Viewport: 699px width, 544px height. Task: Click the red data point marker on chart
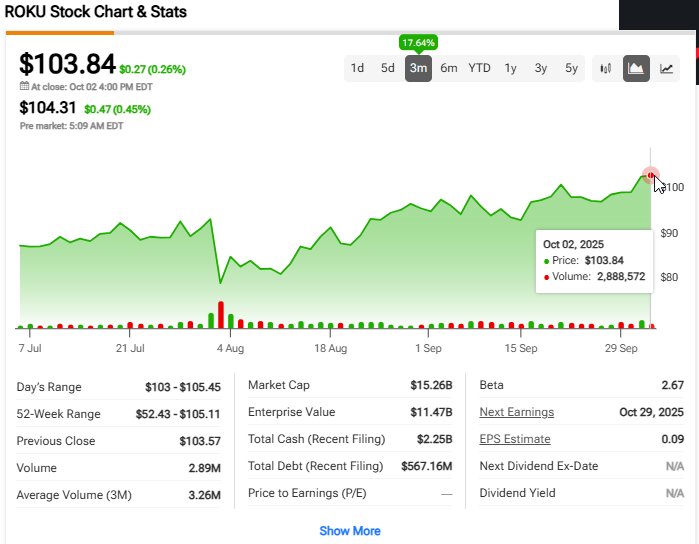tap(650, 175)
